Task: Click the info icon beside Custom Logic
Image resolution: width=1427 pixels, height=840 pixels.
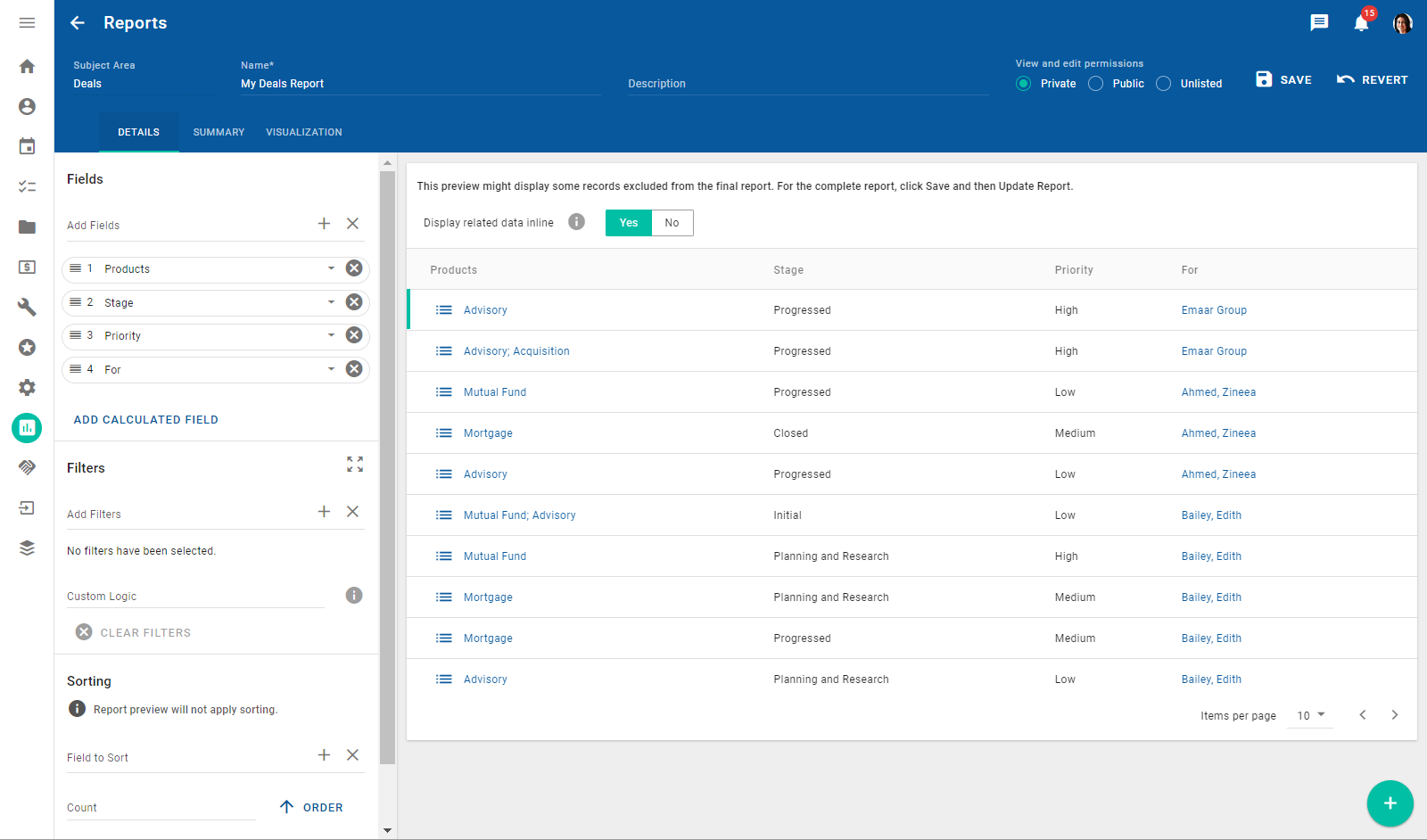Action: pyautogui.click(x=354, y=596)
